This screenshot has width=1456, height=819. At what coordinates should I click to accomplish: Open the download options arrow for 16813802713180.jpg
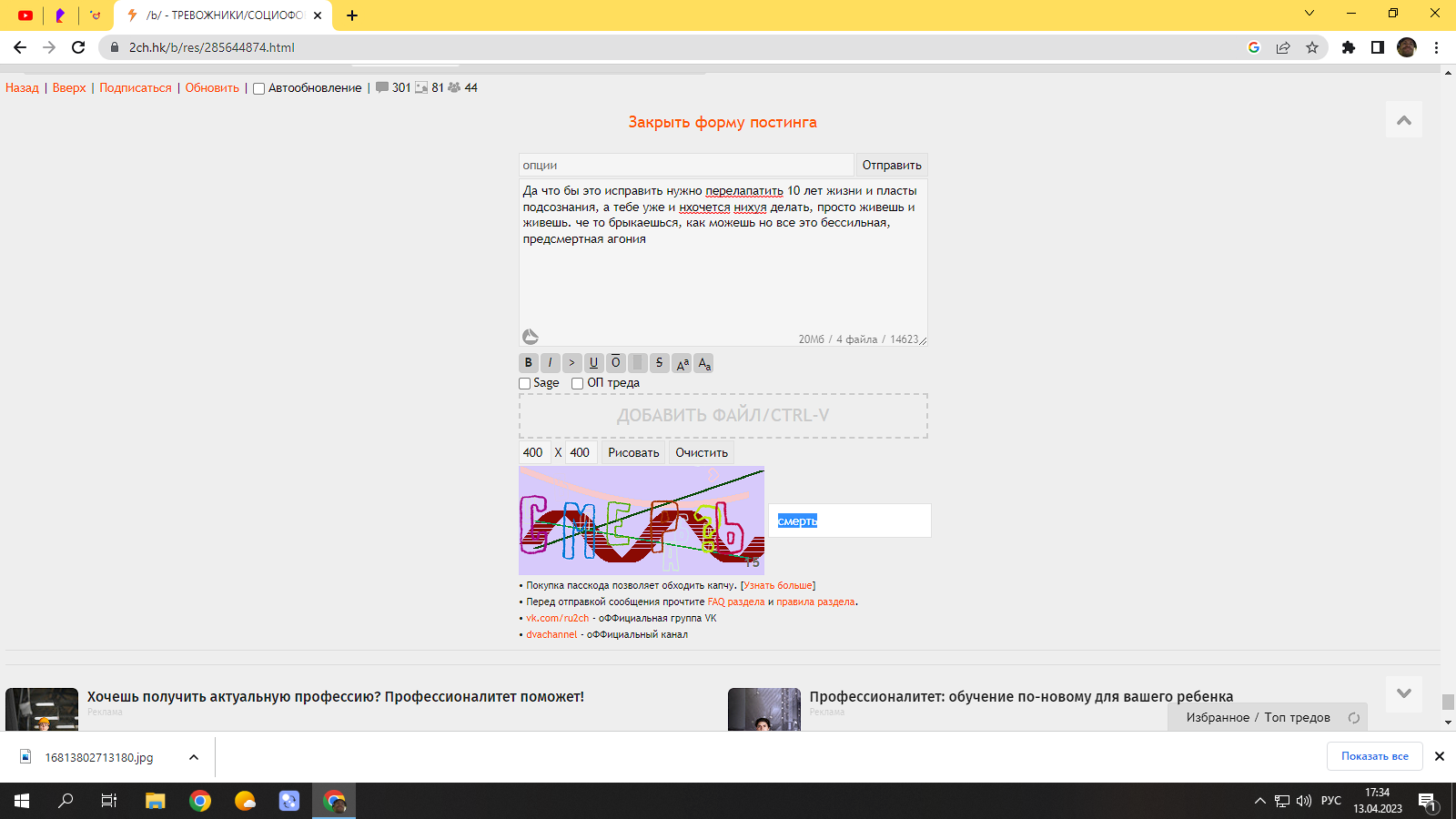(194, 757)
